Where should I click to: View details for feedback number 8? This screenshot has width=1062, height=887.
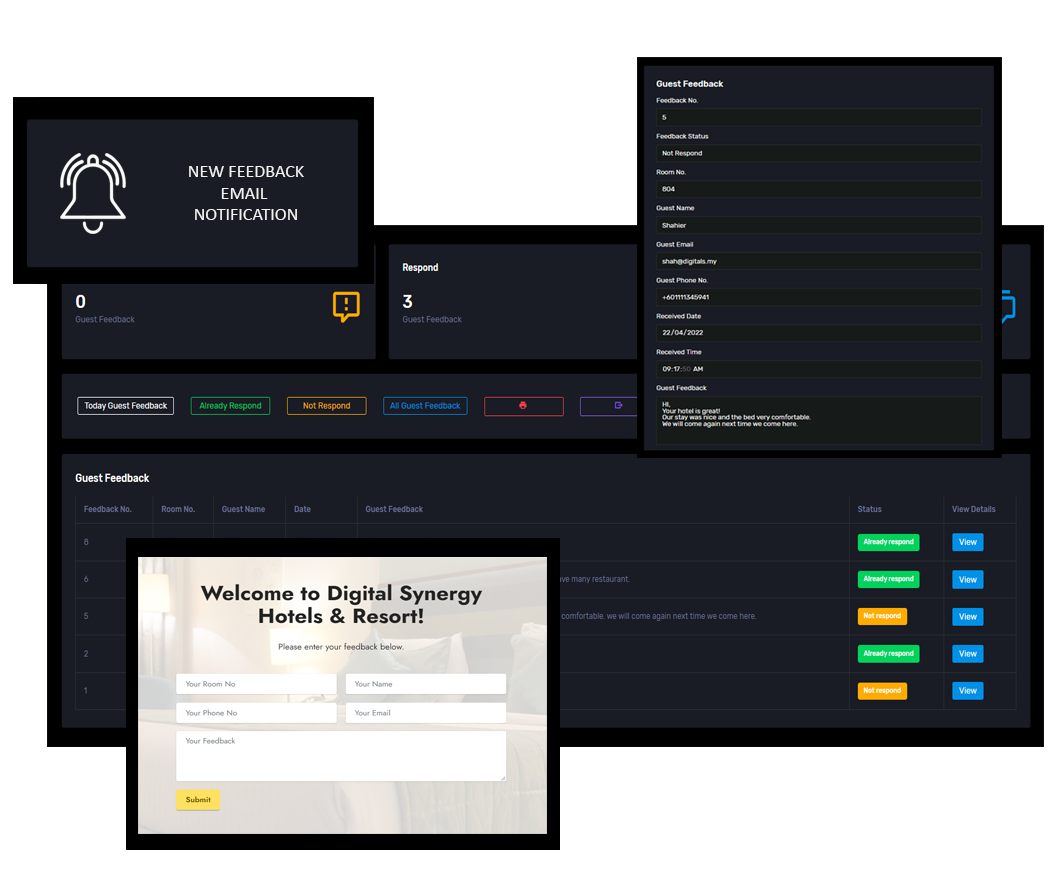(x=967, y=542)
